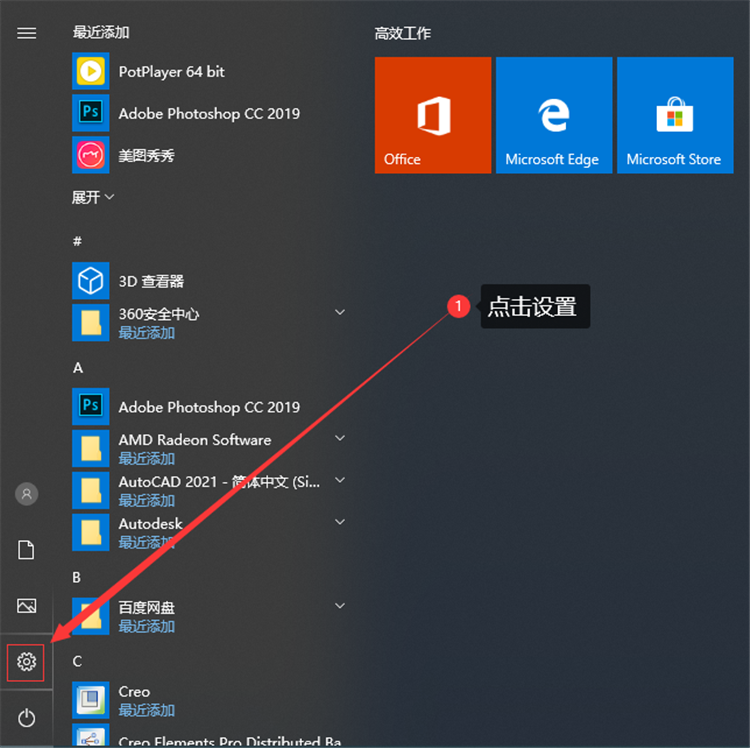
Task: Select the 百度网盘 label
Action: coord(146,607)
